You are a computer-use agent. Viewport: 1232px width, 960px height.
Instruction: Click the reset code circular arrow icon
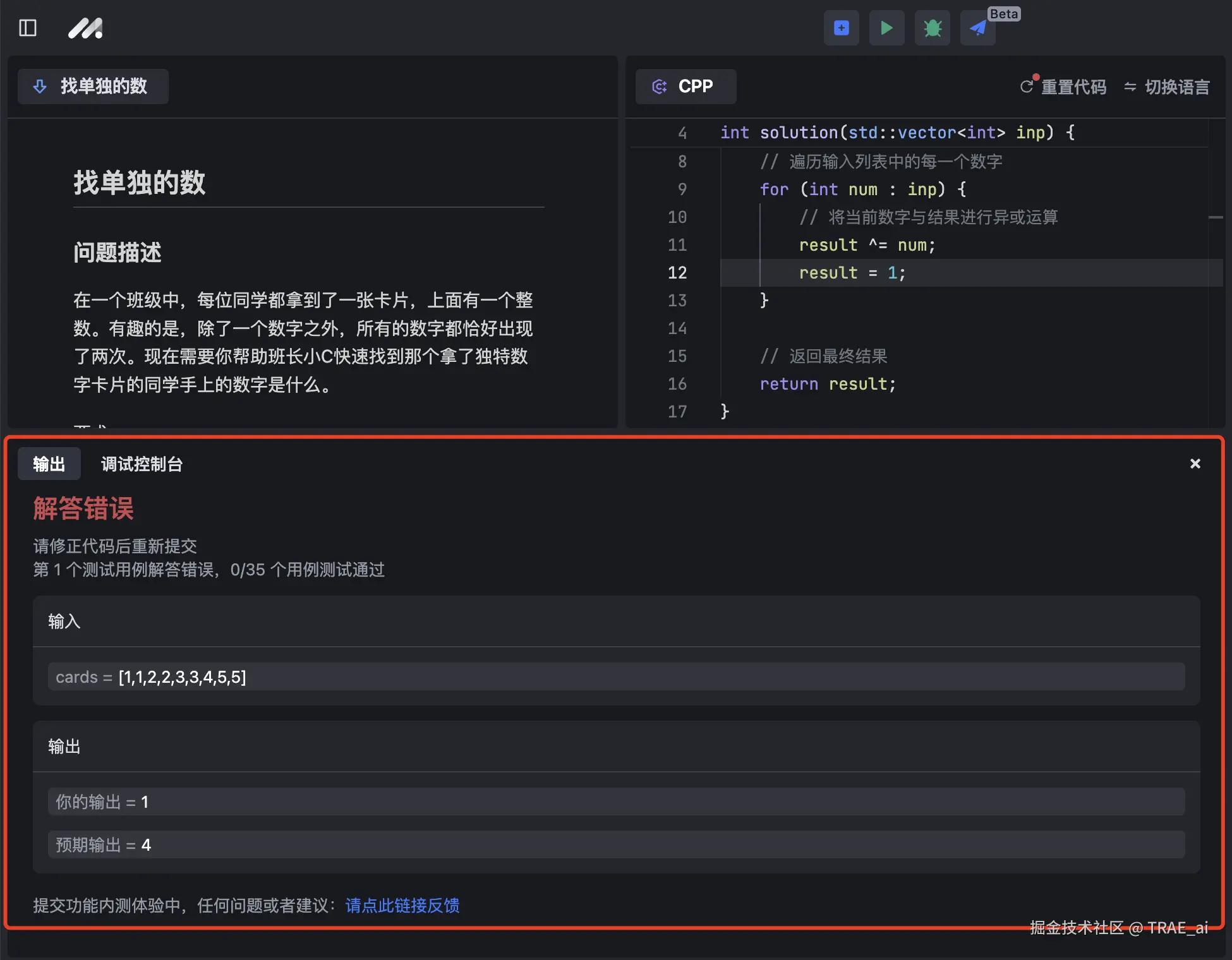tap(1027, 87)
